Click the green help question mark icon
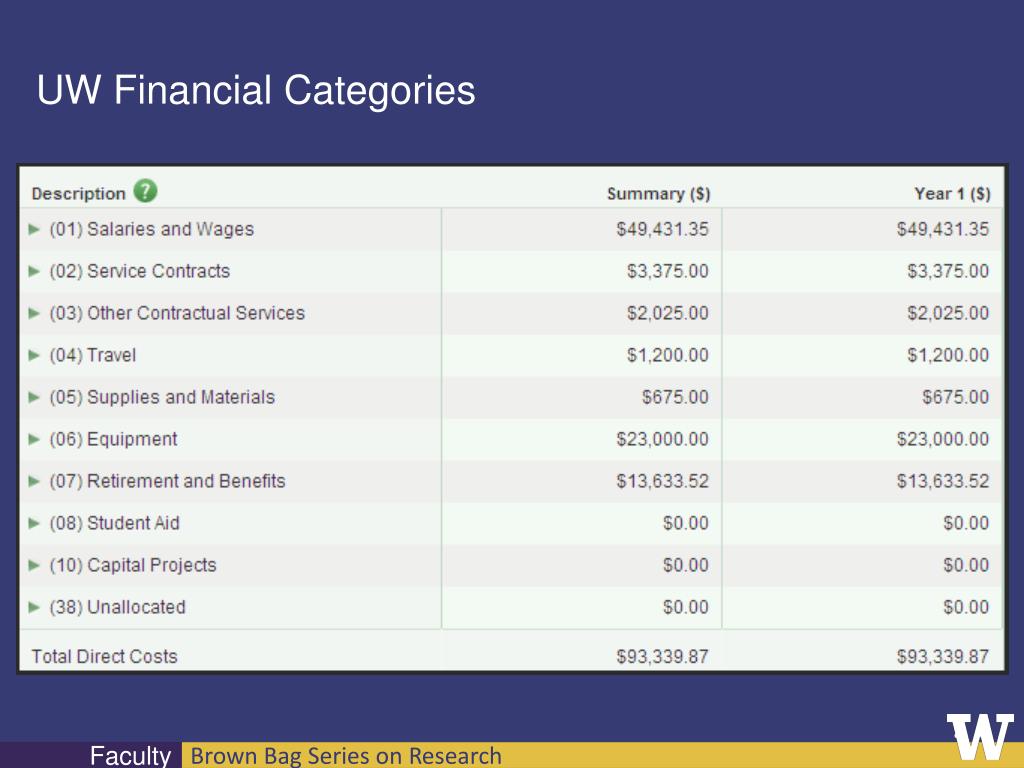 click(146, 191)
